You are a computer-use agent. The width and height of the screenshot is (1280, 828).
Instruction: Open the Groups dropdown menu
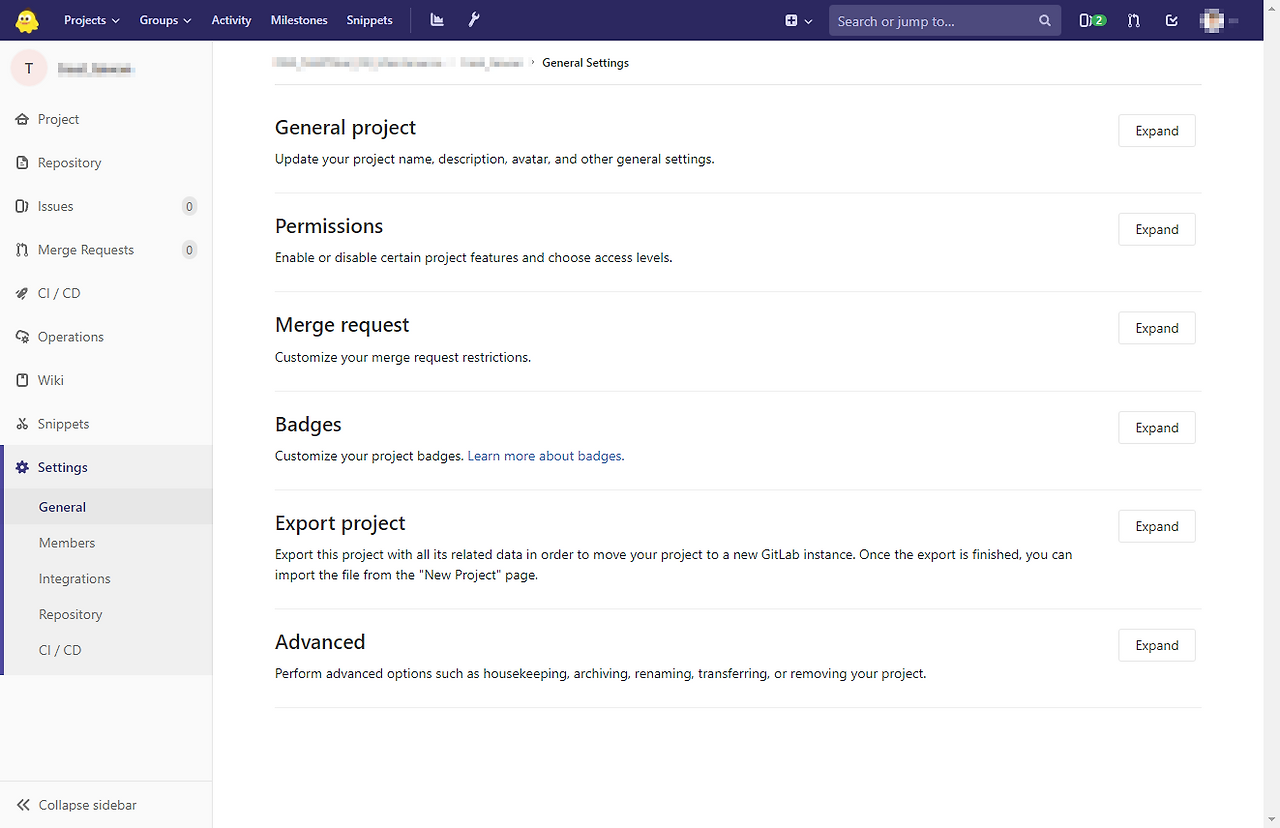click(164, 20)
